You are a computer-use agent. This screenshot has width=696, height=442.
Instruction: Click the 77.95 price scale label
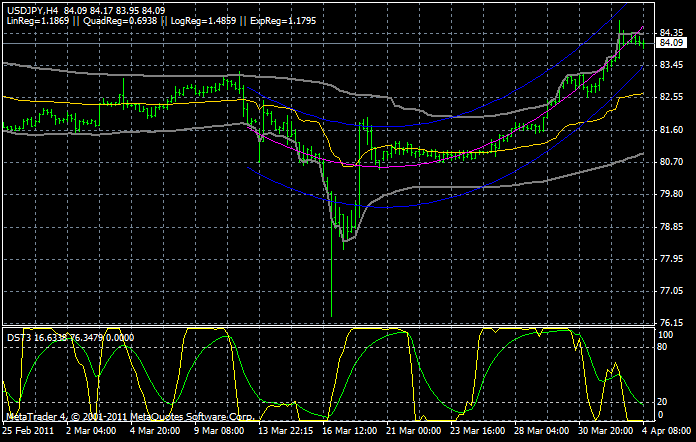click(671, 259)
